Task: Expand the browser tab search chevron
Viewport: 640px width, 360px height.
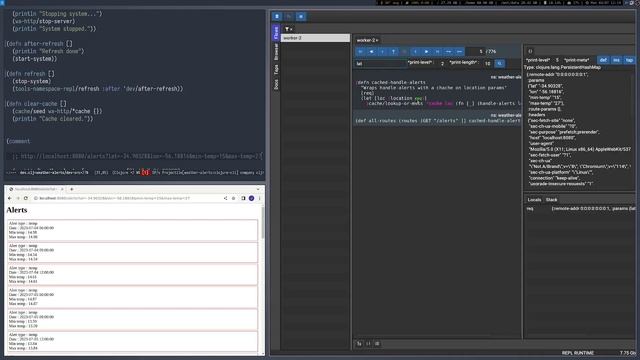Action: pyautogui.click(x=258, y=189)
